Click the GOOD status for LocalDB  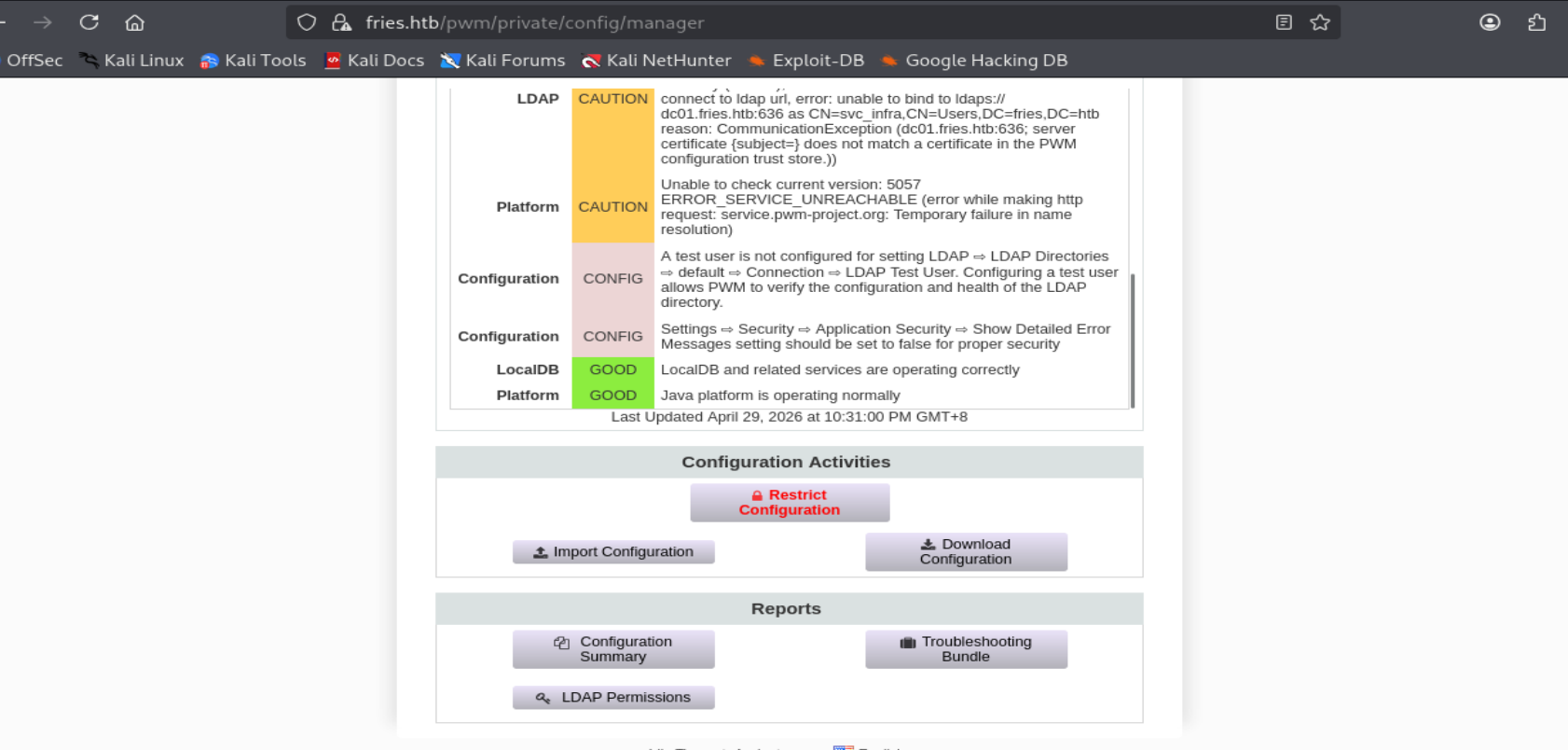[612, 370]
